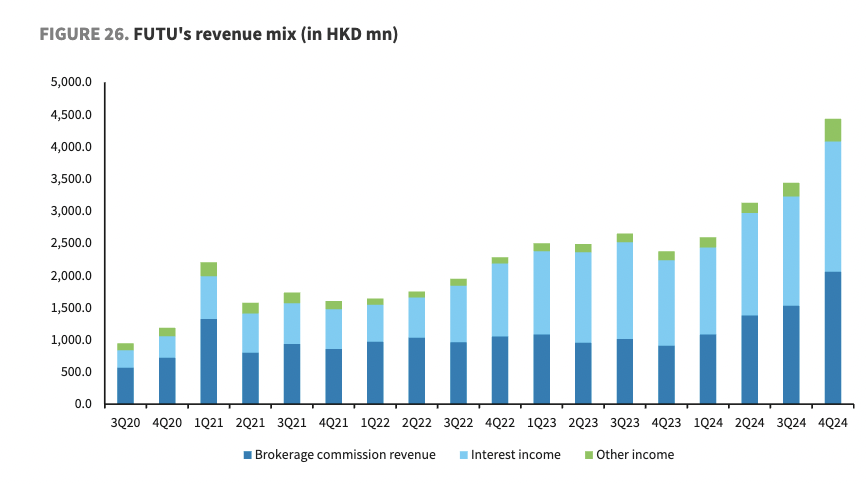Select the Other income legend label
The width and height of the screenshot is (866, 484).
point(635,455)
